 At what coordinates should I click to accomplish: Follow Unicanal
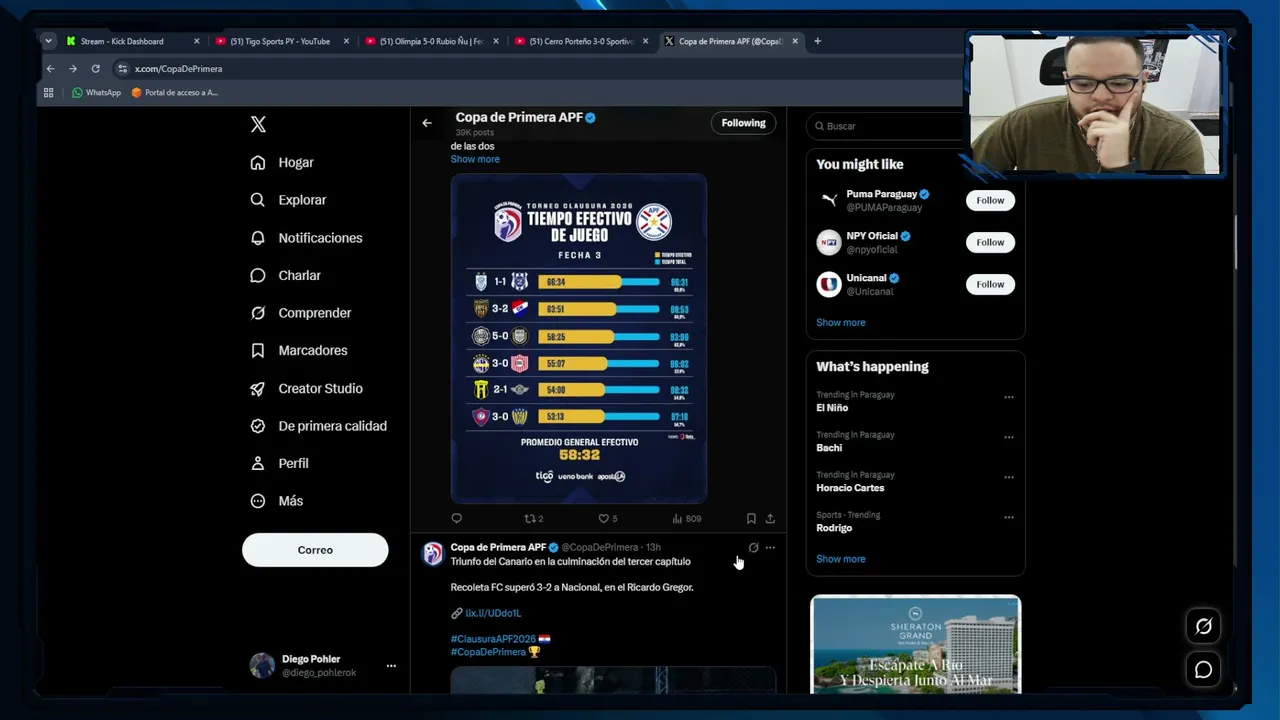[990, 284]
